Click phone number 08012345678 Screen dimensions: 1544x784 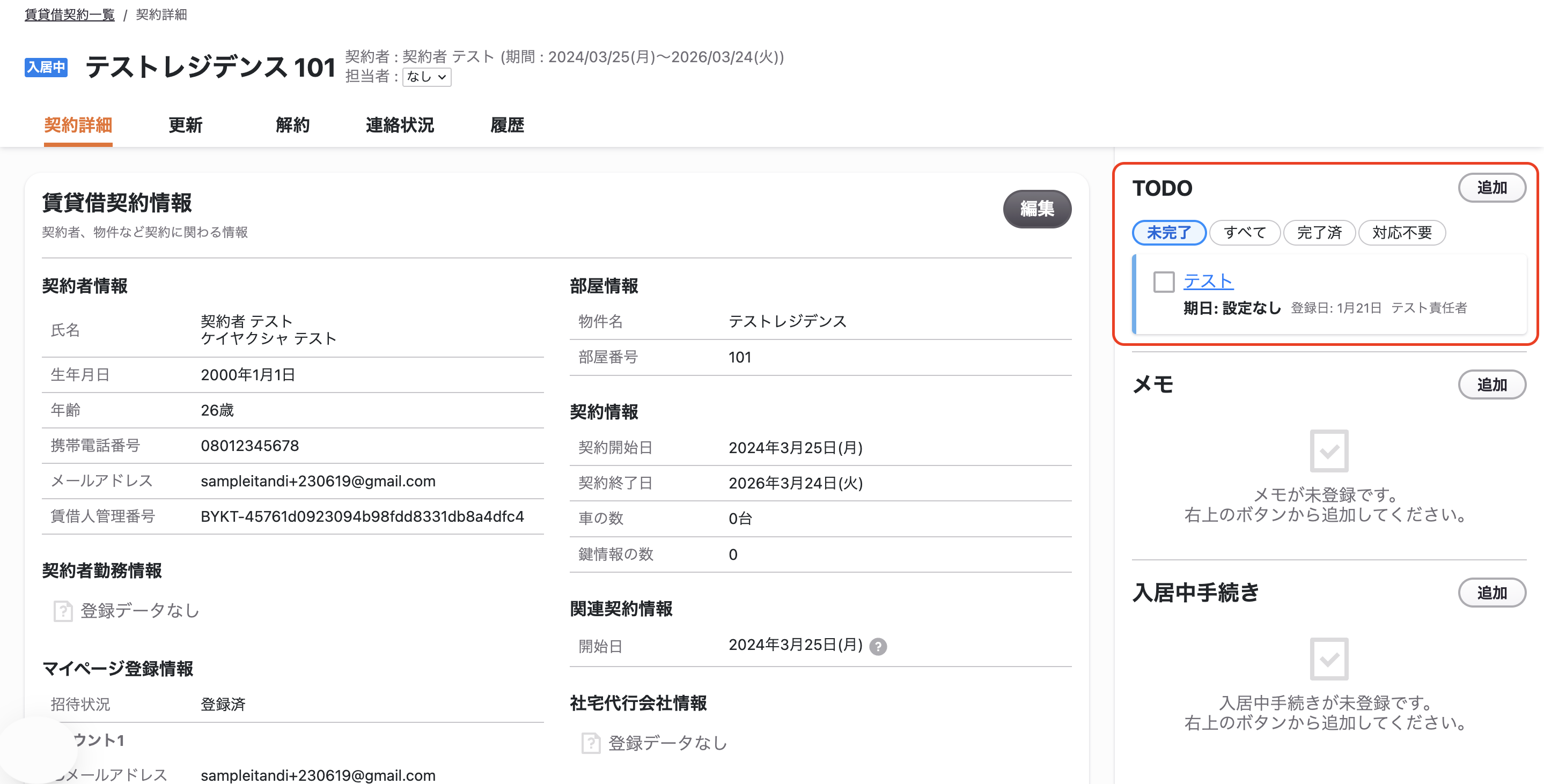click(250, 446)
